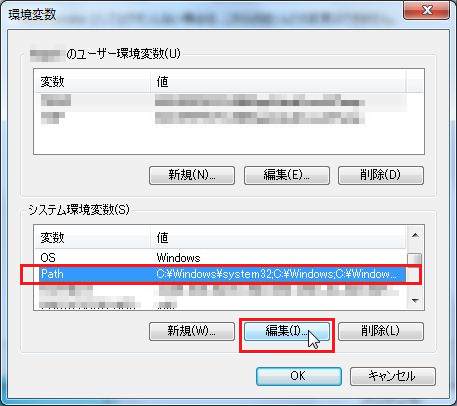
Task: Click the 新規(N)... button for user variables
Action: (192, 175)
